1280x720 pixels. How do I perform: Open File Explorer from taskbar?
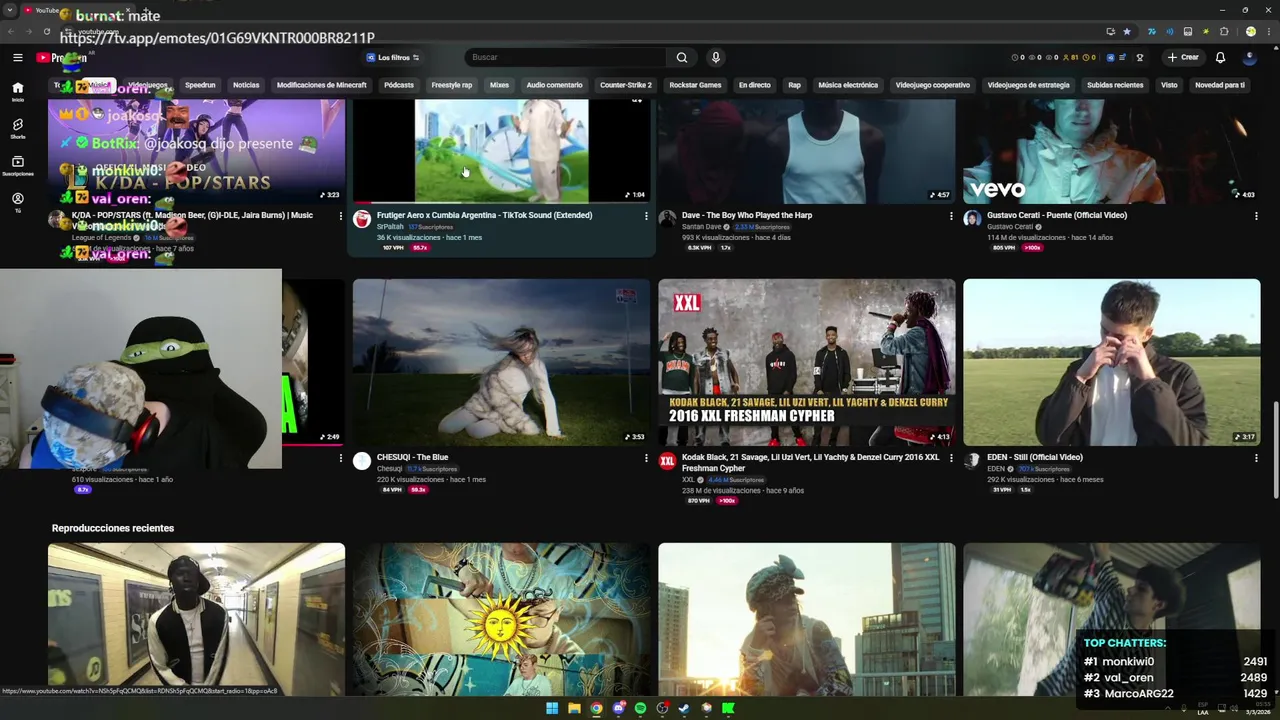pyautogui.click(x=574, y=708)
